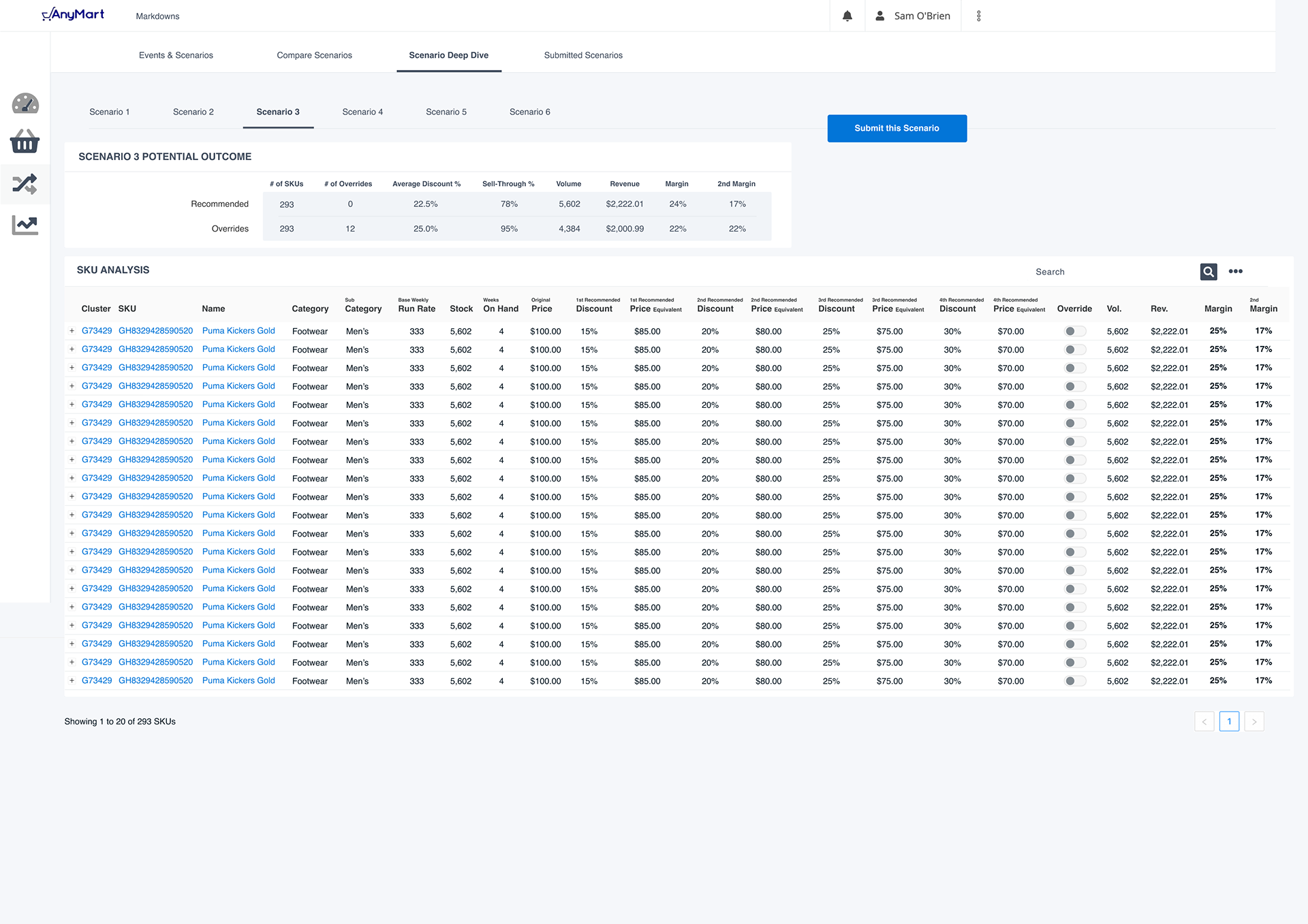The height and width of the screenshot is (924, 1308).
Task: Click the shopping basket sidebar icon
Action: pyautogui.click(x=25, y=142)
